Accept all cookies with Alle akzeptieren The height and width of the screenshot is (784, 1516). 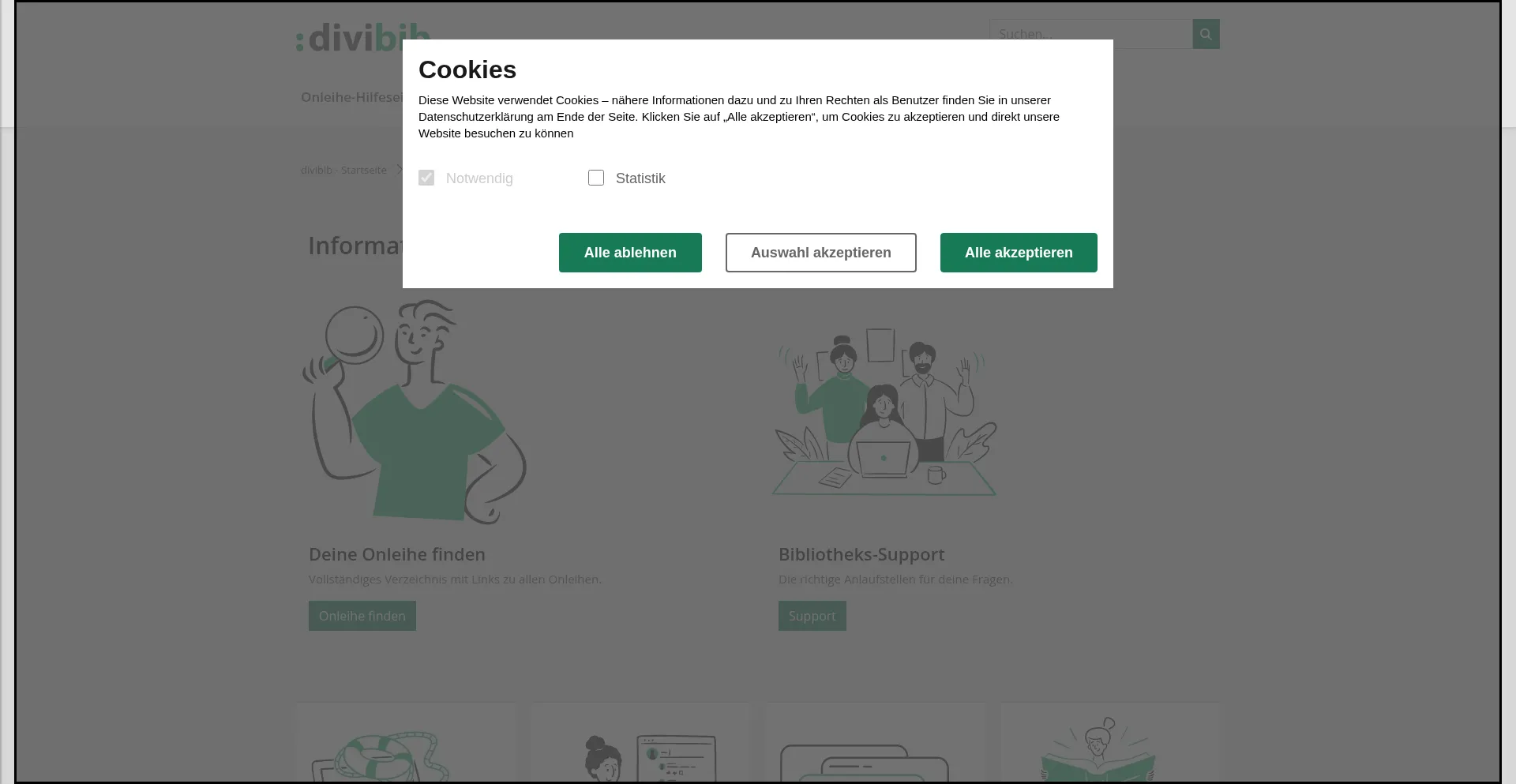point(1019,253)
